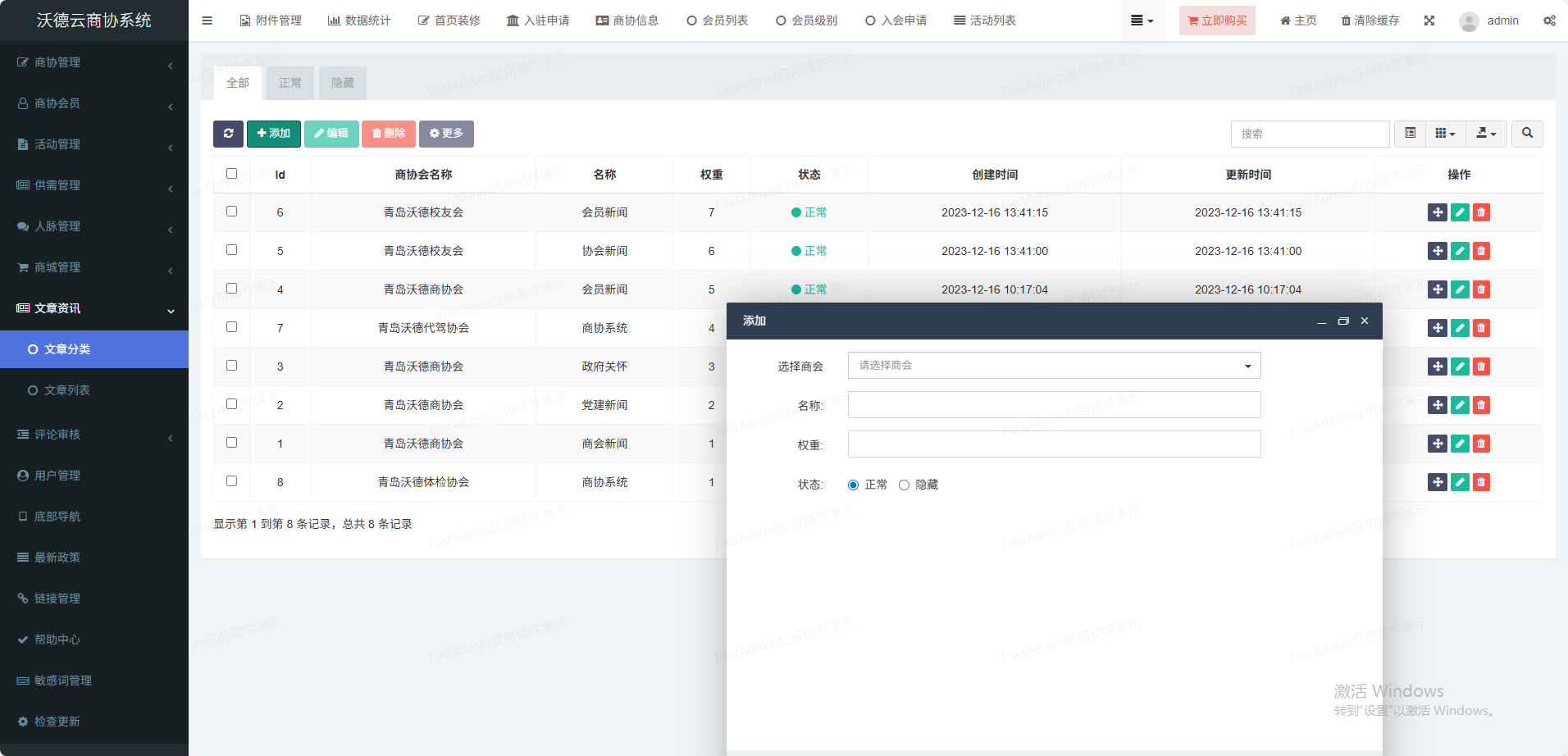
Task: Click the red delete icon for row 6
Action: 1481,212
